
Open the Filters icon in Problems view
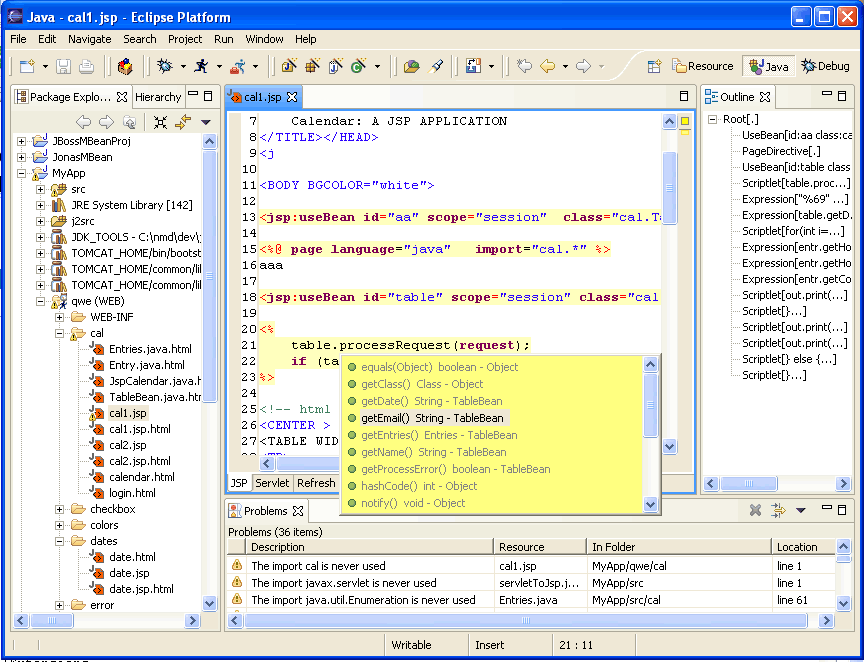778,510
